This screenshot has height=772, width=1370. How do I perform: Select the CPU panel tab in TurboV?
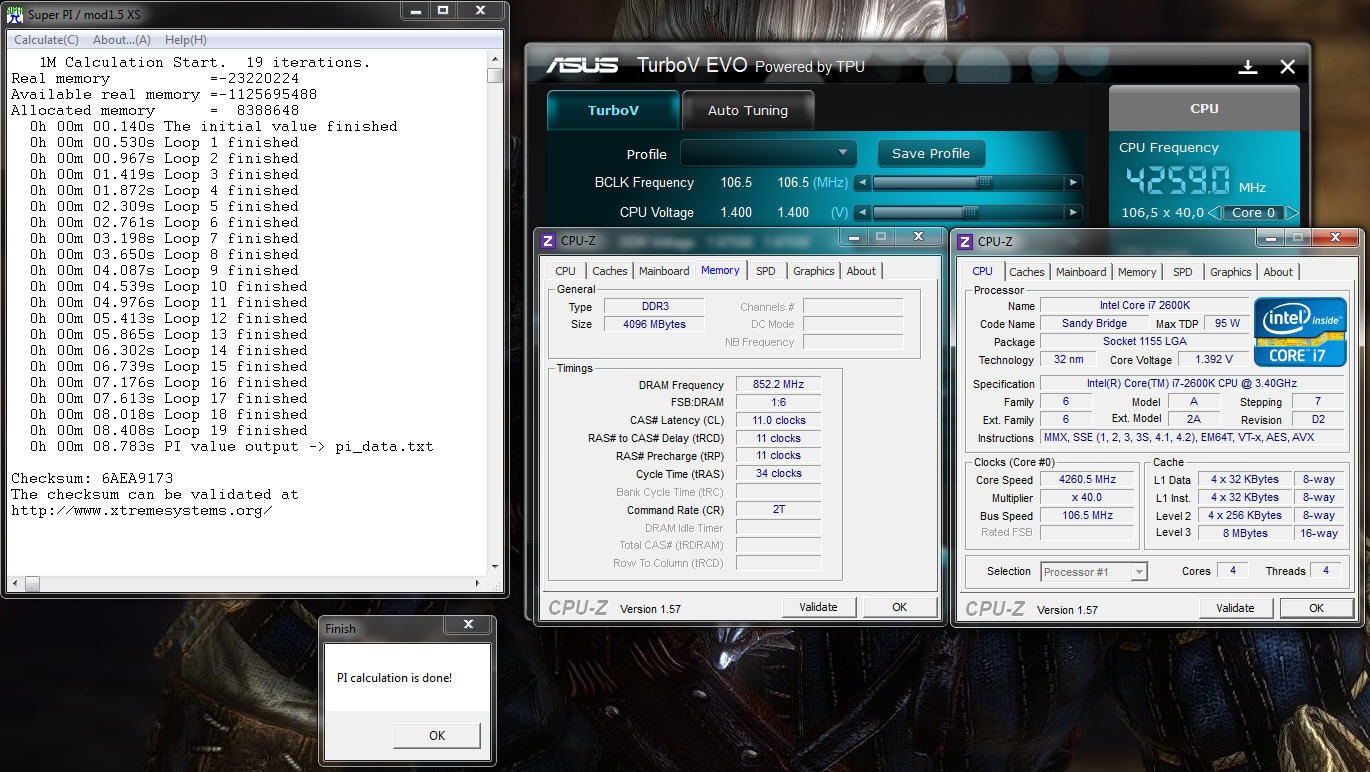tap(1204, 108)
